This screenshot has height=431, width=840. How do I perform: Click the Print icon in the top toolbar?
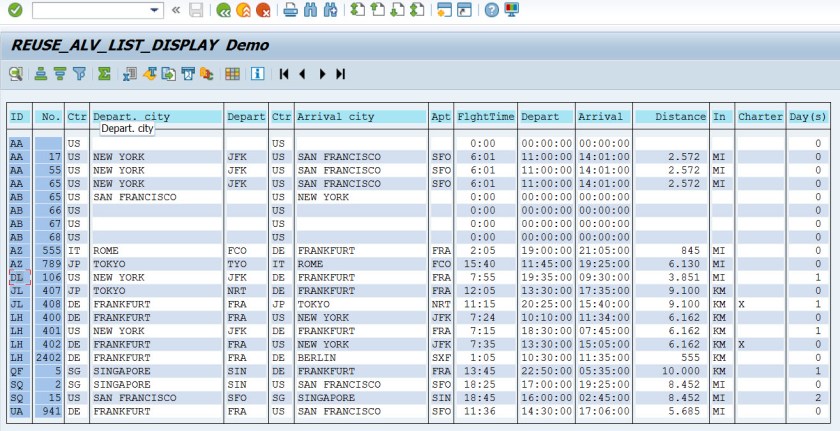click(290, 10)
